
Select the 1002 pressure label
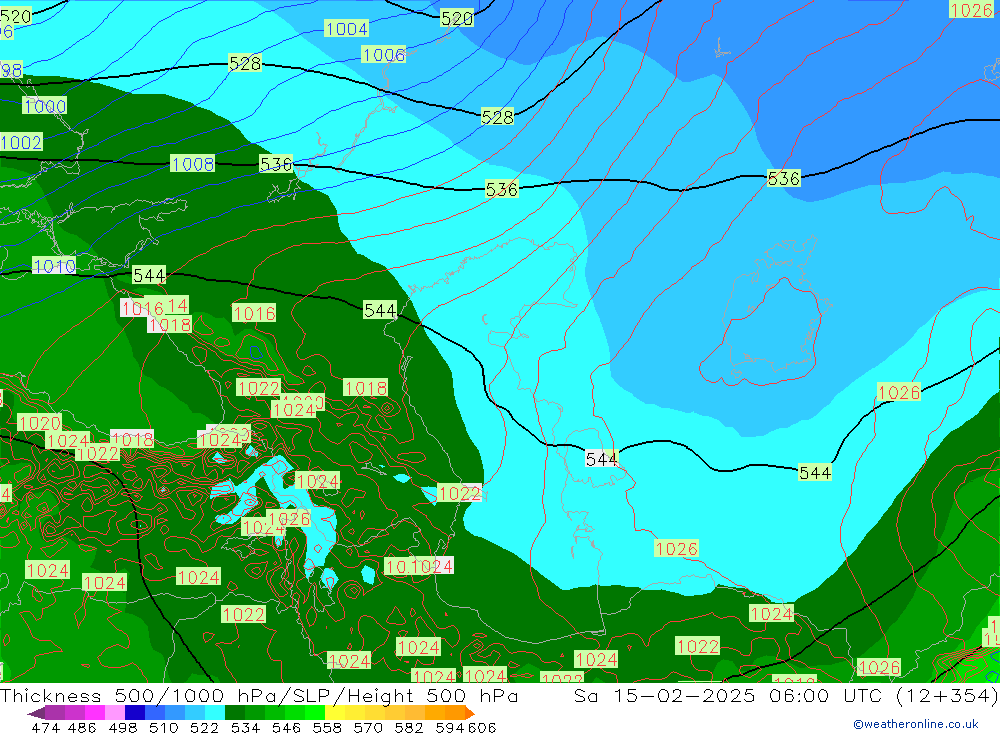21,143
